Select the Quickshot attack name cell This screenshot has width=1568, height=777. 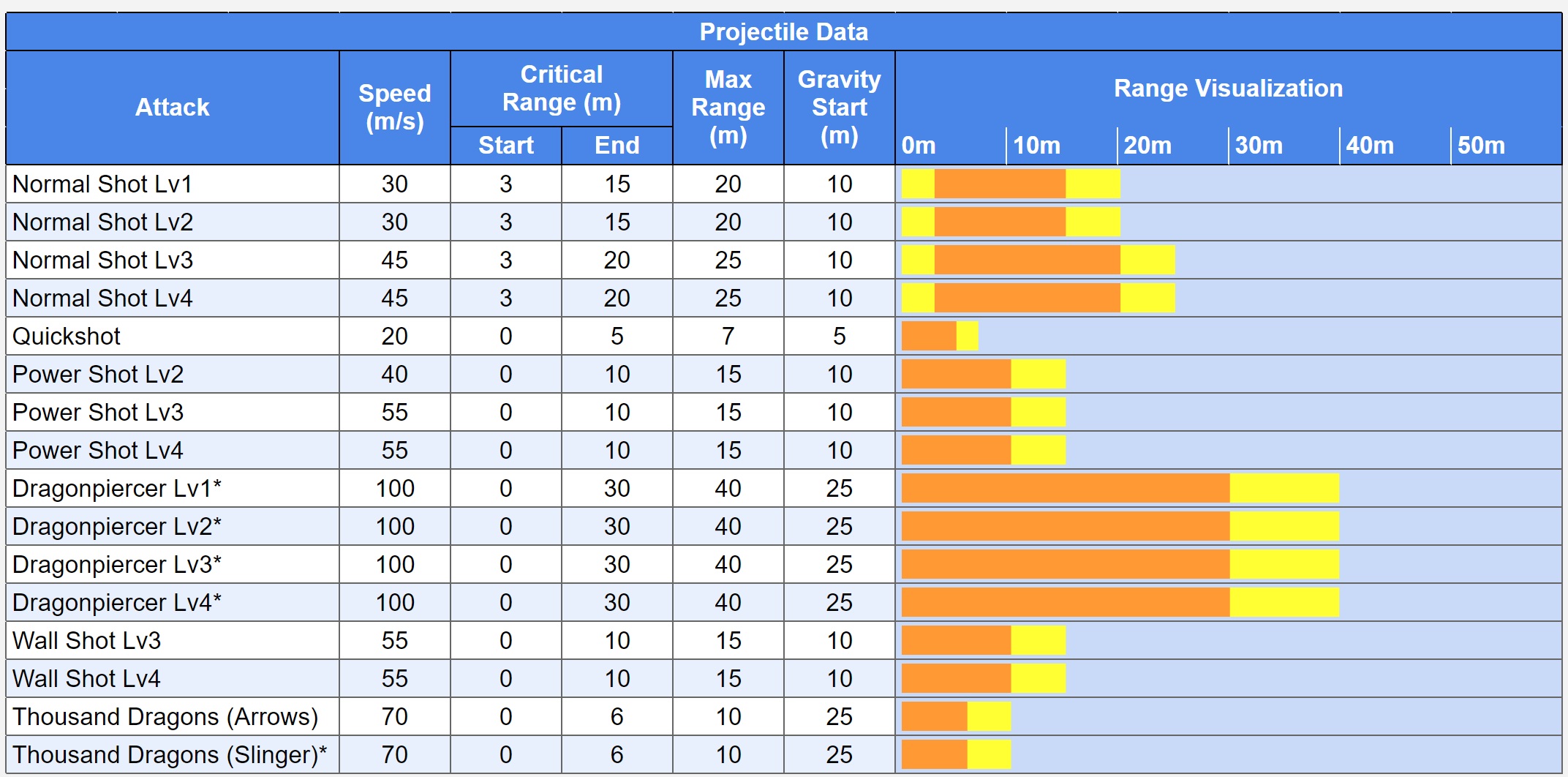point(67,337)
